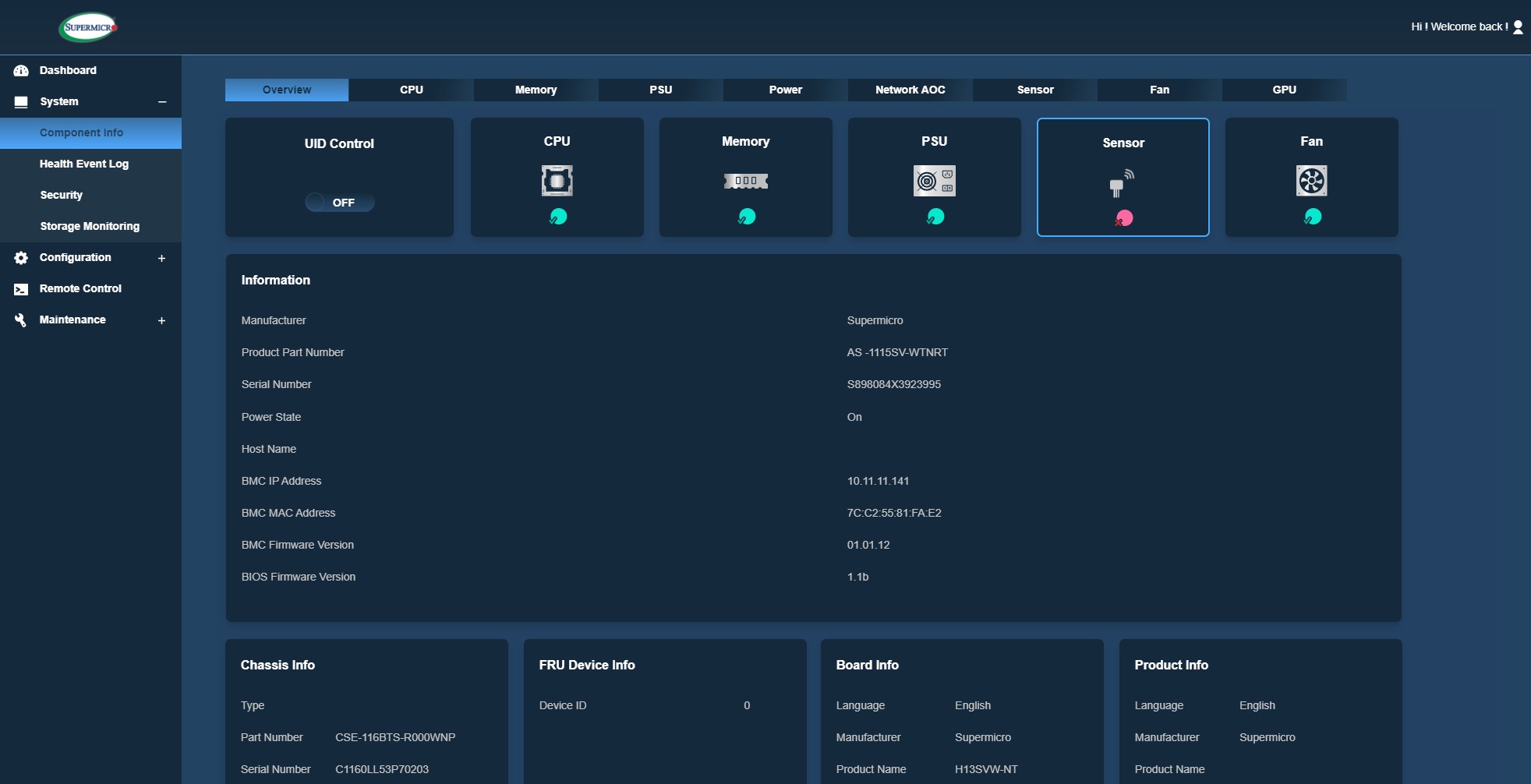Switch to the CPU tab
Viewport: 1531px width, 784px height.
tap(412, 90)
